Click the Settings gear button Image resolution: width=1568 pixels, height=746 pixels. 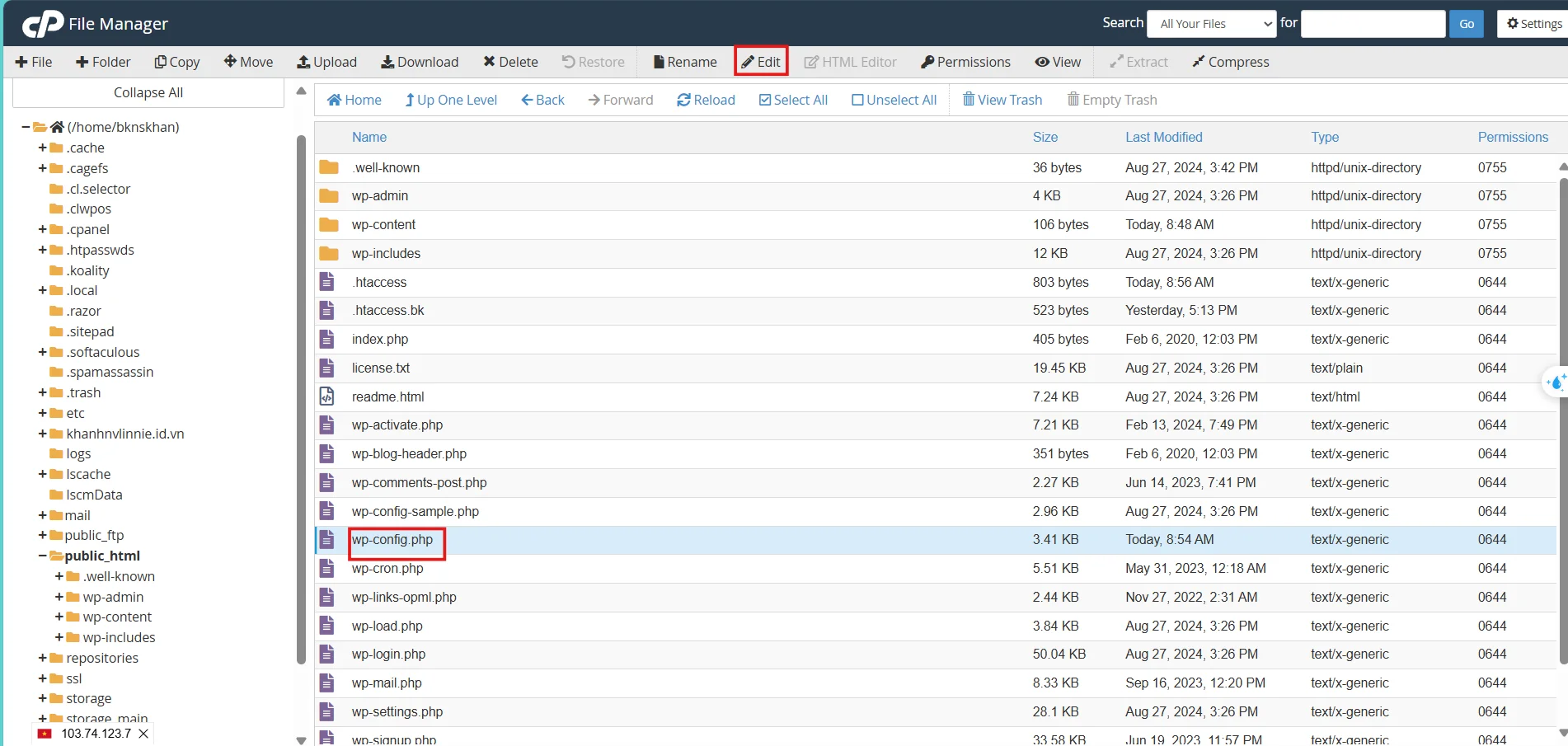point(1533,24)
